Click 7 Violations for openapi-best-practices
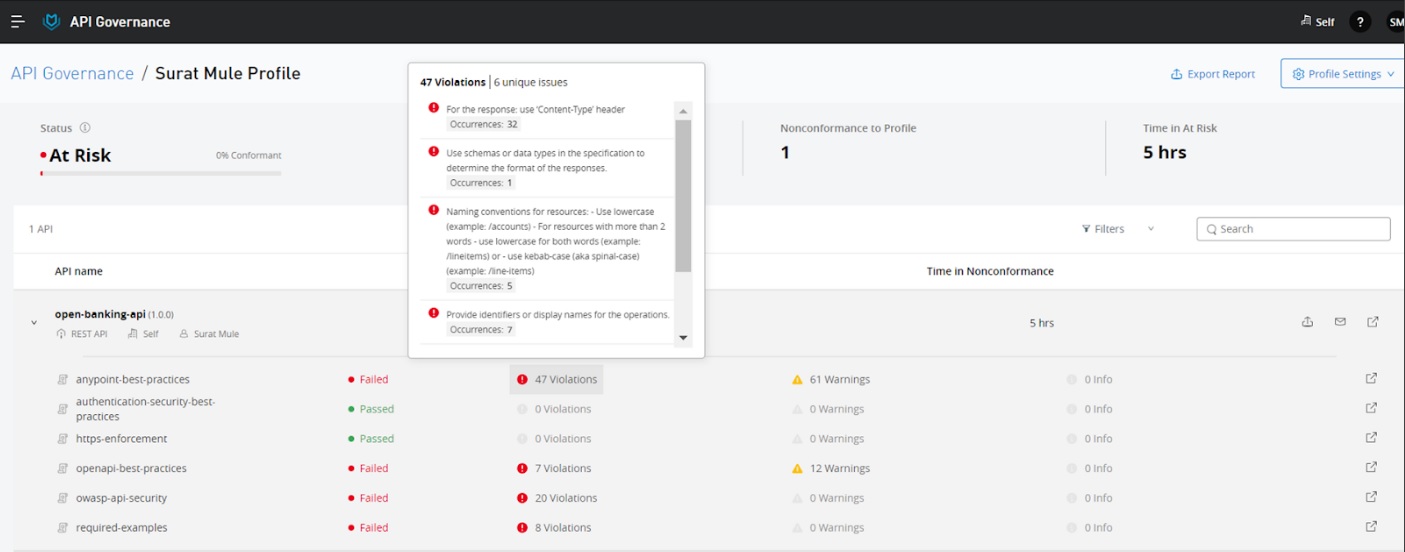The width and height of the screenshot is (1405, 552). point(554,468)
